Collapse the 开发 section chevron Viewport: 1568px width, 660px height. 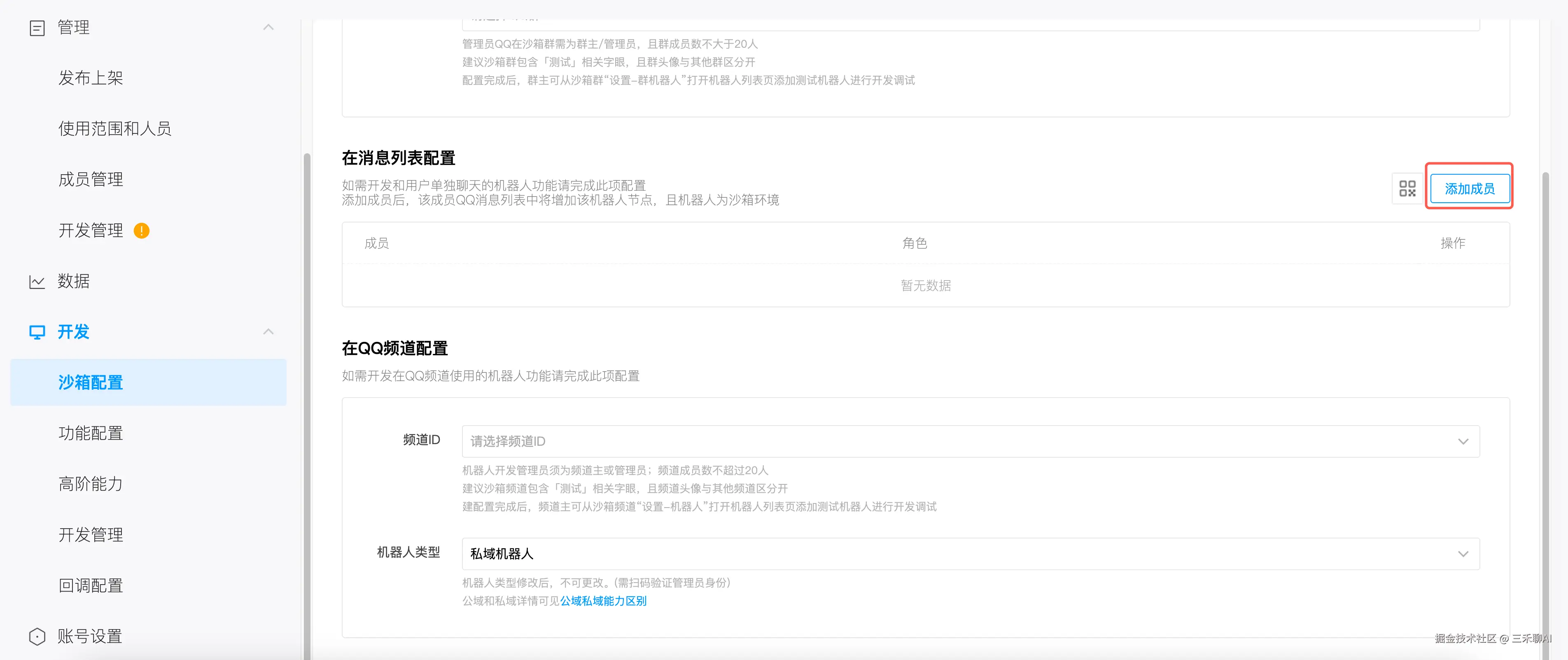click(268, 332)
